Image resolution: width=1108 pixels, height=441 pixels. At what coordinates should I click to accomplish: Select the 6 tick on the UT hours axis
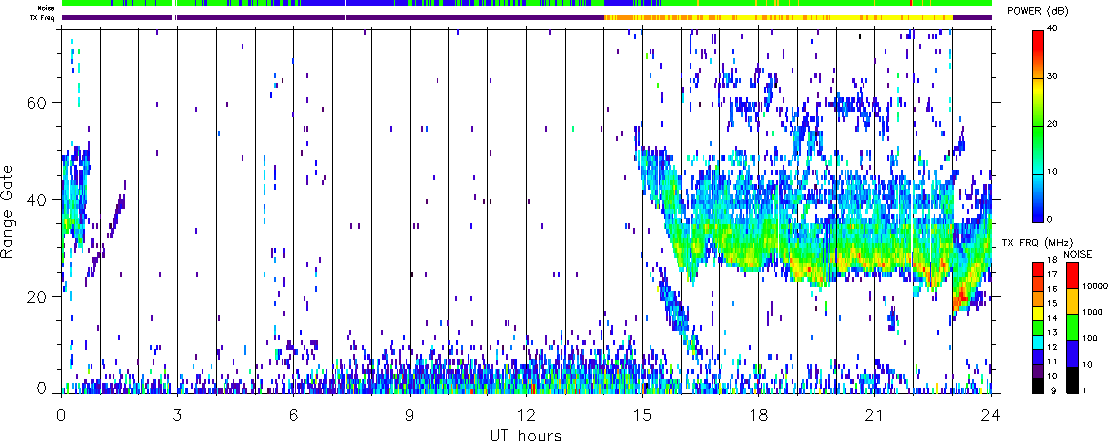coord(293,414)
